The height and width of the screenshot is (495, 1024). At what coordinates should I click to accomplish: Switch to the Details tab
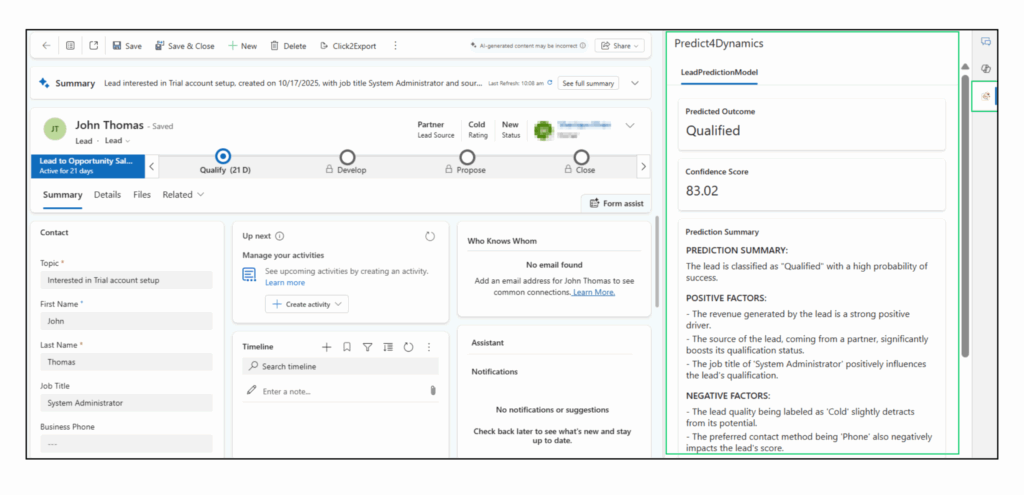(x=107, y=195)
